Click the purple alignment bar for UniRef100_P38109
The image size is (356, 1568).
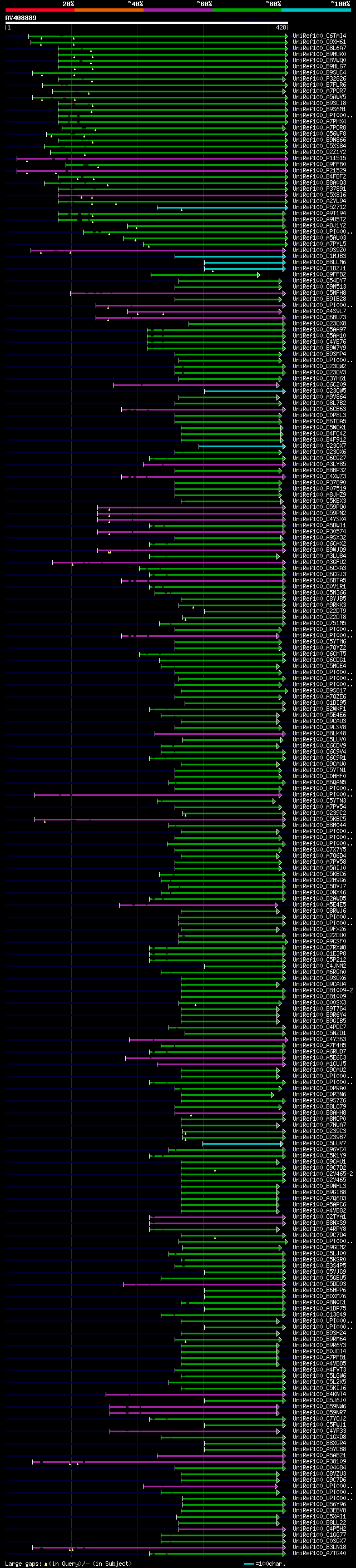click(160, 1461)
